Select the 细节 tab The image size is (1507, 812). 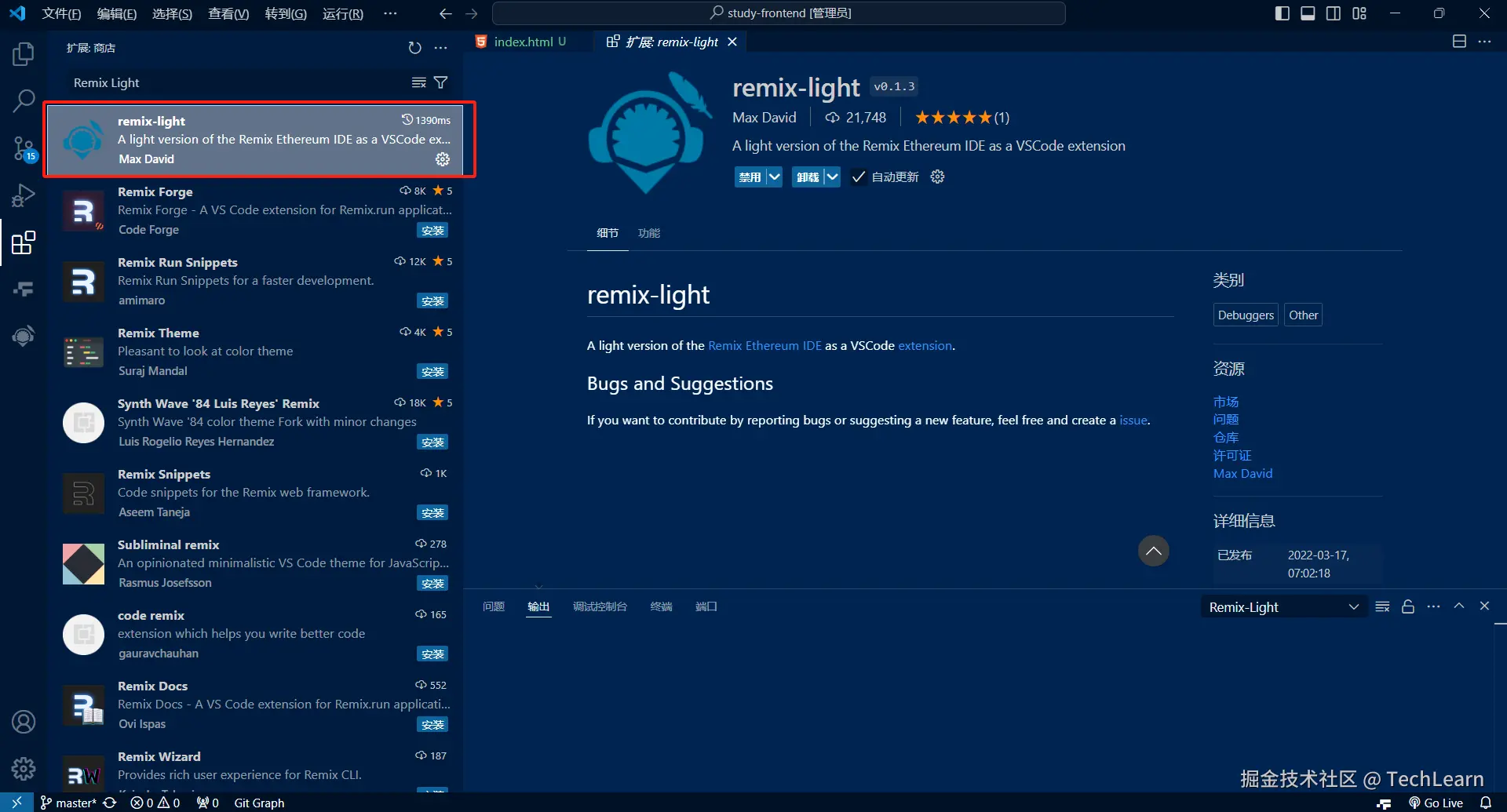point(608,233)
